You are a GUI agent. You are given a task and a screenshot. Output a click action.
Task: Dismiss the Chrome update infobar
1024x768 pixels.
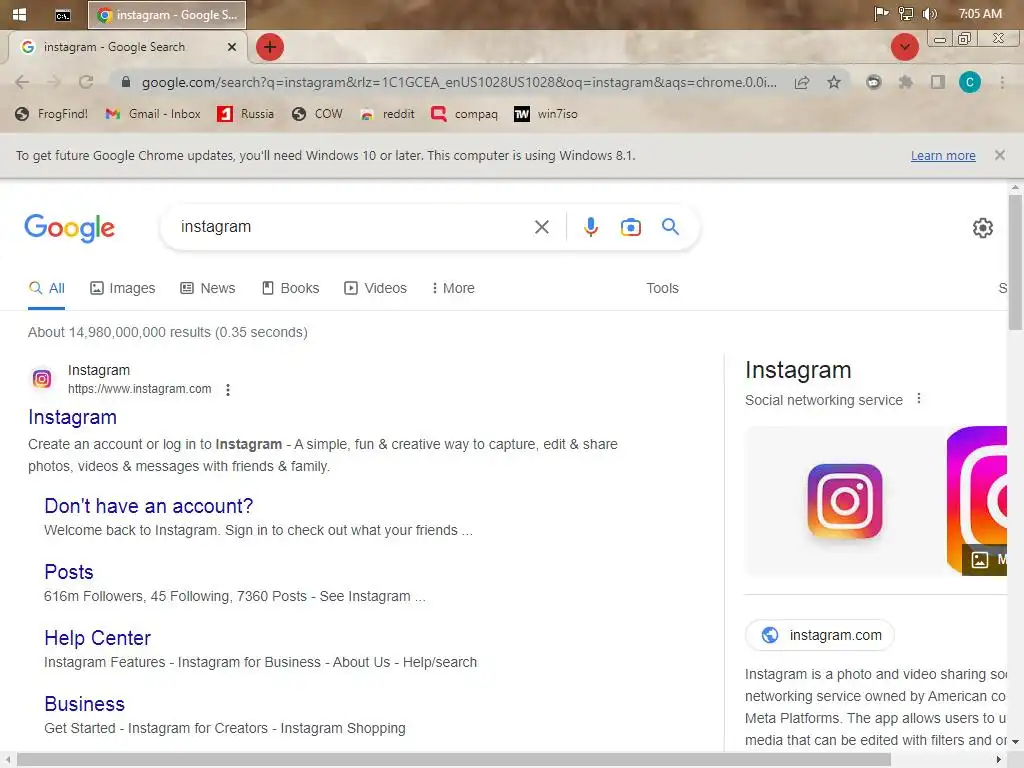(1000, 155)
